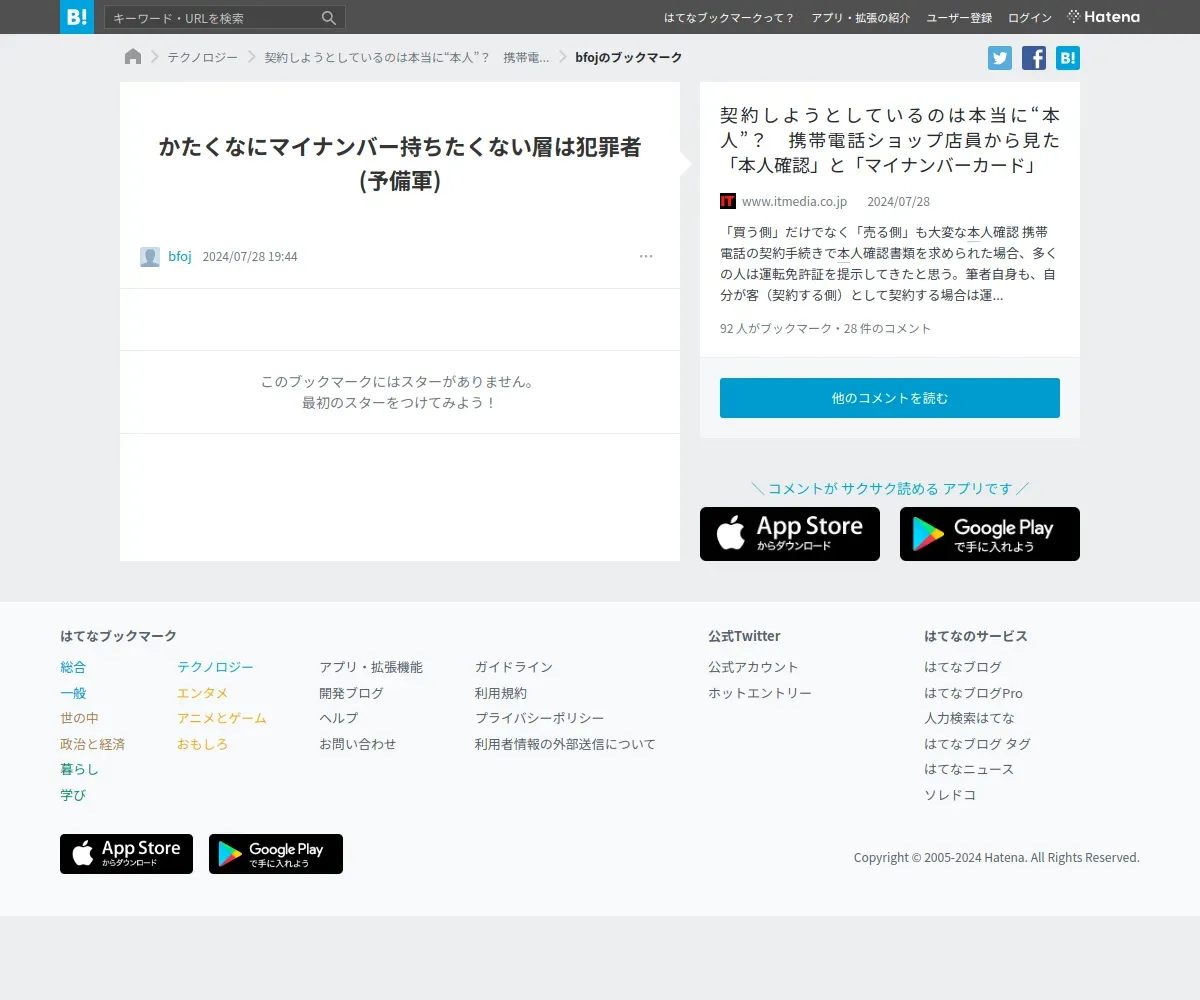Open 利用者情報の外部送信について link
The width and height of the screenshot is (1200, 1000).
(x=566, y=744)
